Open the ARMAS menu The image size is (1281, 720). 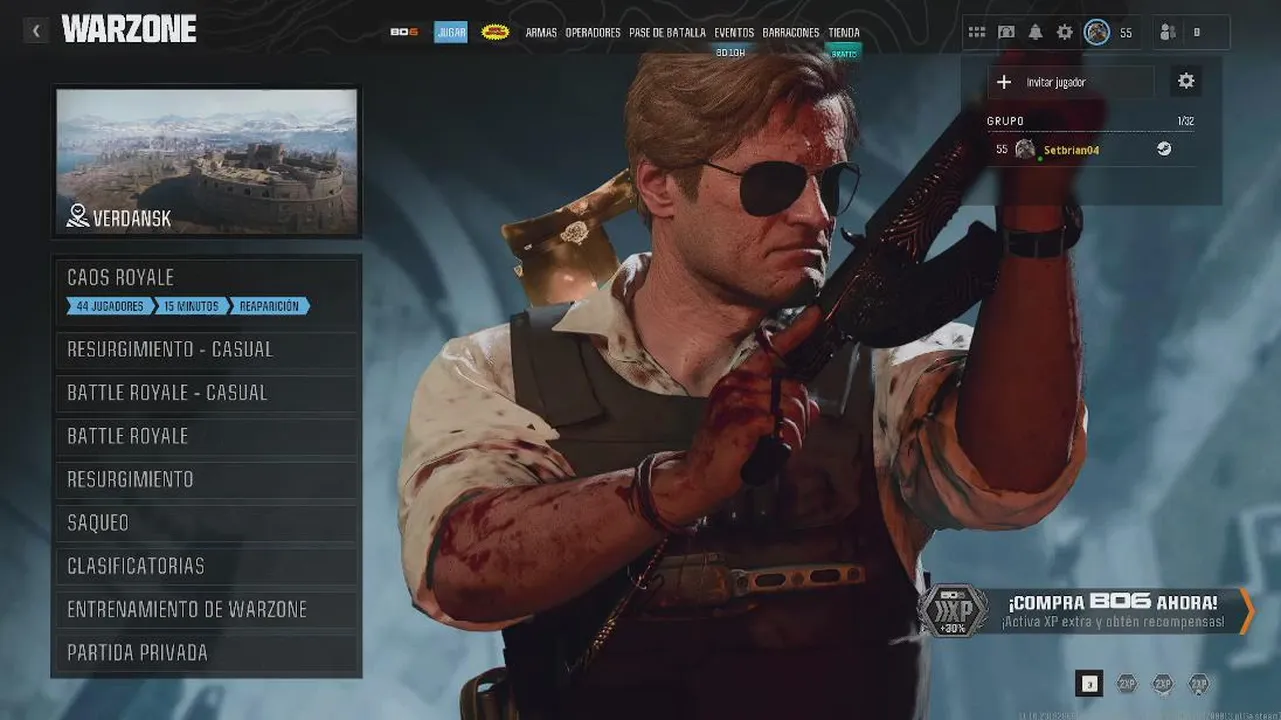click(x=541, y=33)
